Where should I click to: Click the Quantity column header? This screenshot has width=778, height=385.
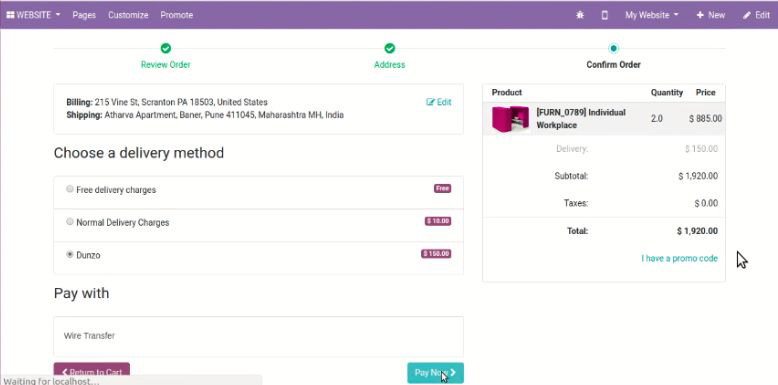tap(667, 92)
